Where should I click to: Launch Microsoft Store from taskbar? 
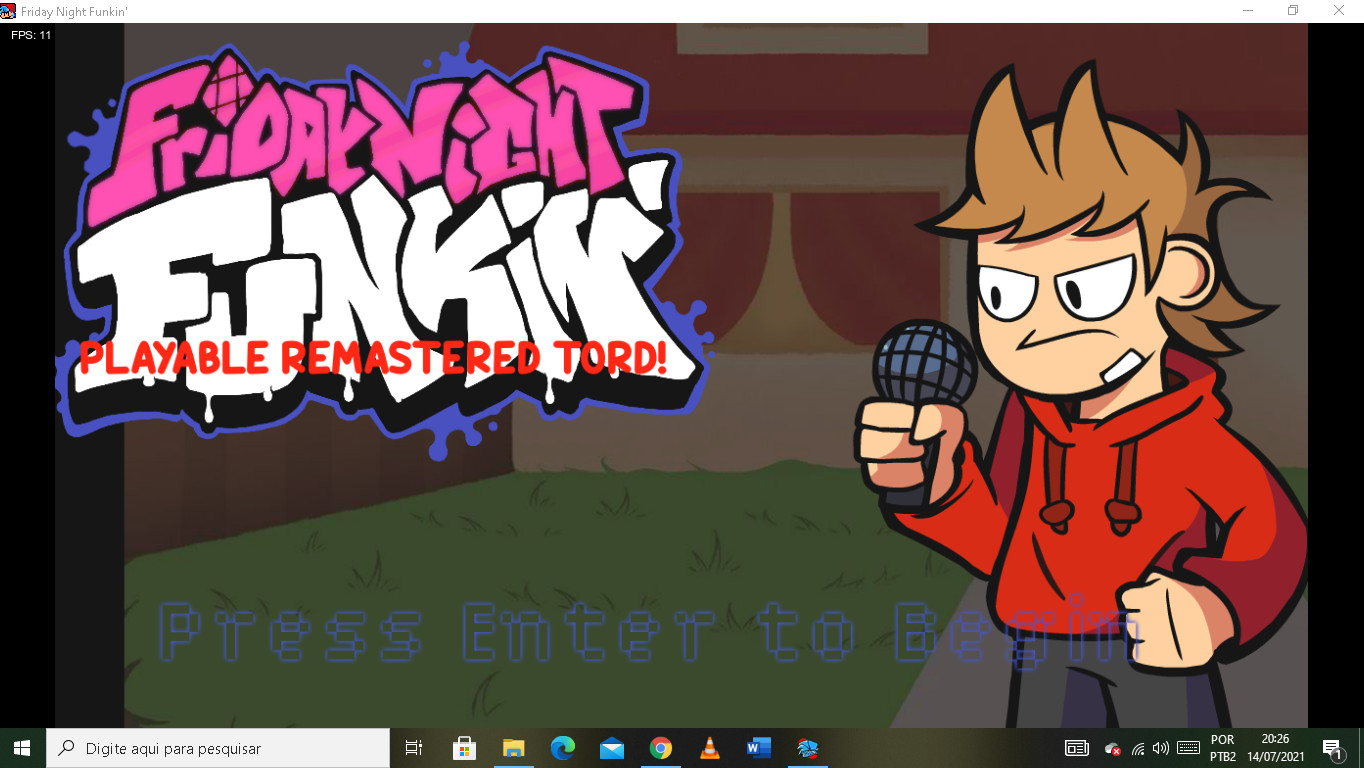pos(464,748)
